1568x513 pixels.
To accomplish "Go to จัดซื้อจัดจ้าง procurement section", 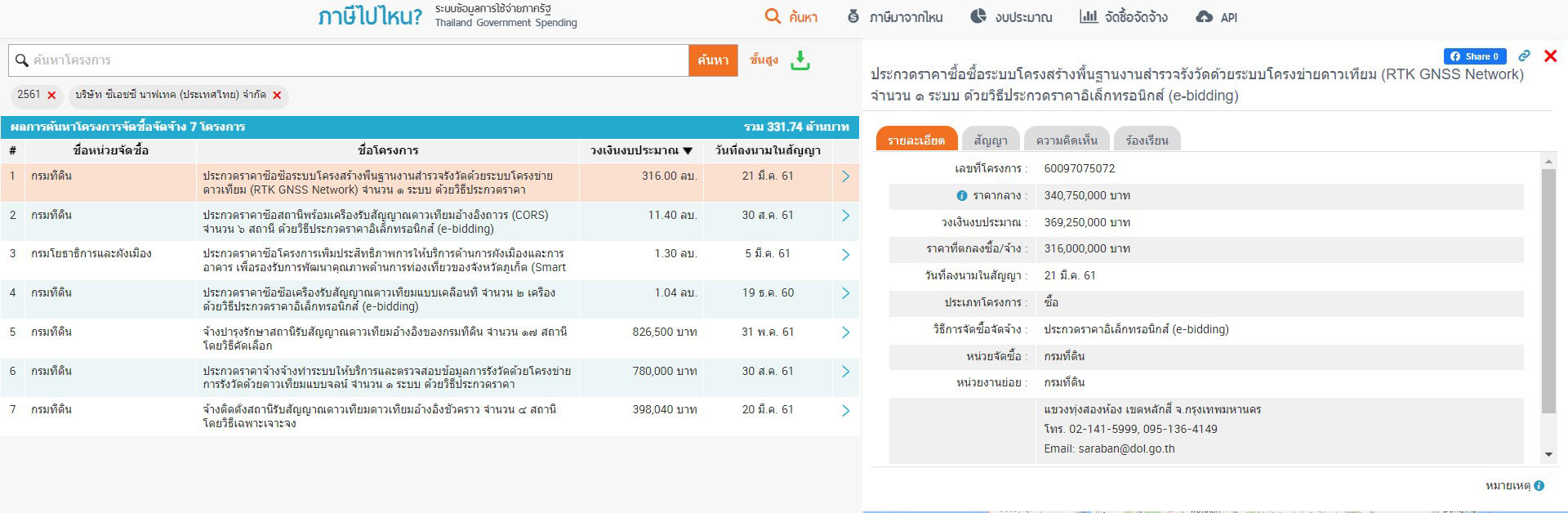I will [1124, 17].
